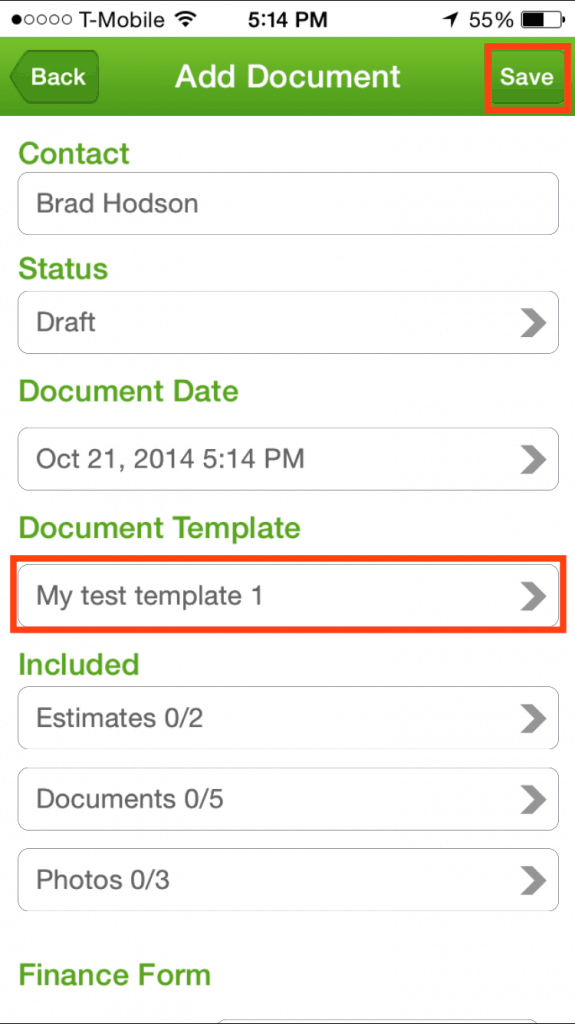The width and height of the screenshot is (575, 1024).
Task: Tap the battery icon in status bar
Action: [542, 20]
